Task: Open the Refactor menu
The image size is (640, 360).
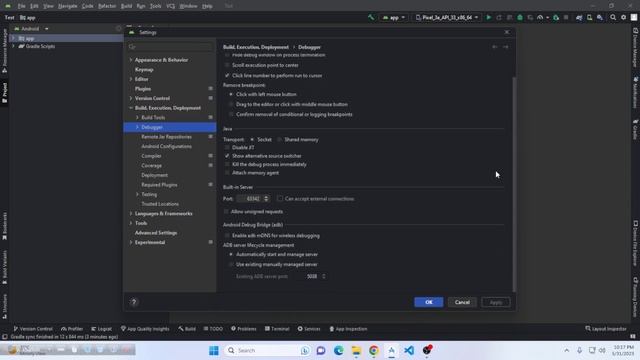Action: [107, 6]
